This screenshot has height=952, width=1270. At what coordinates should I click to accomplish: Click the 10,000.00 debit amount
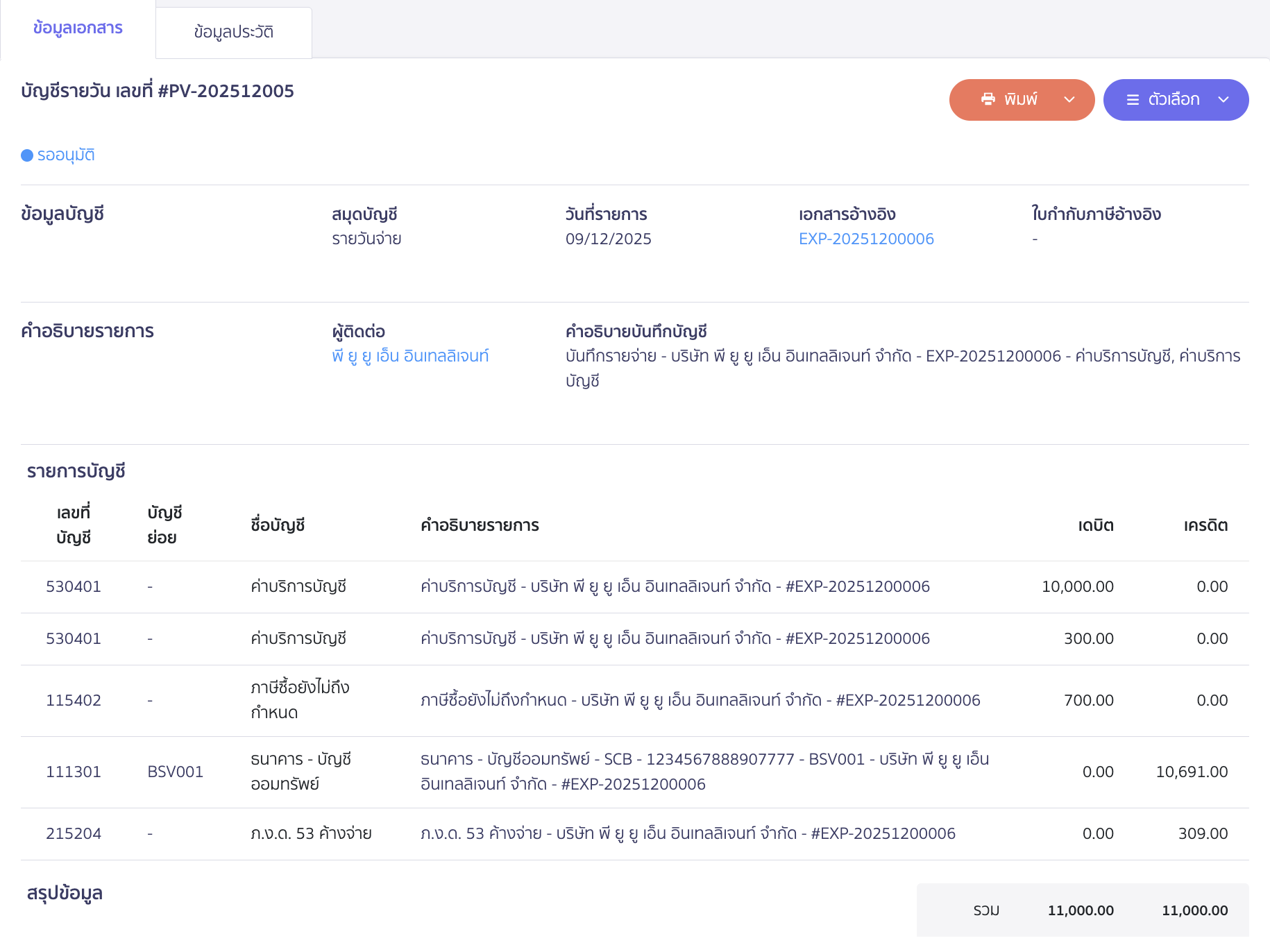point(1077,586)
